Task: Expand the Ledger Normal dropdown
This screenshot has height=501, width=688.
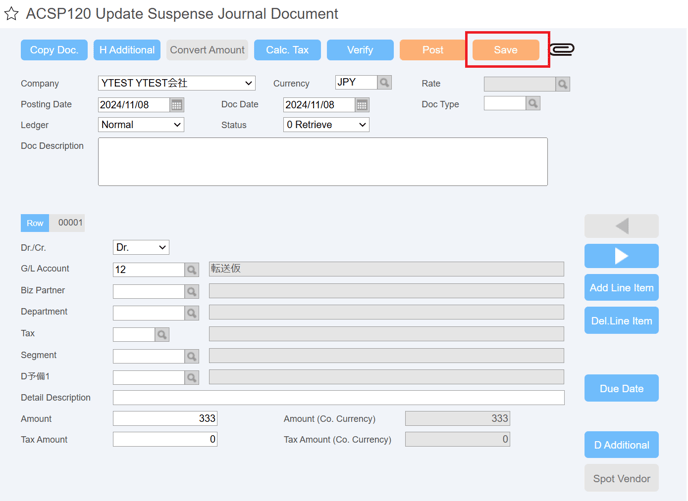Action: 141,125
